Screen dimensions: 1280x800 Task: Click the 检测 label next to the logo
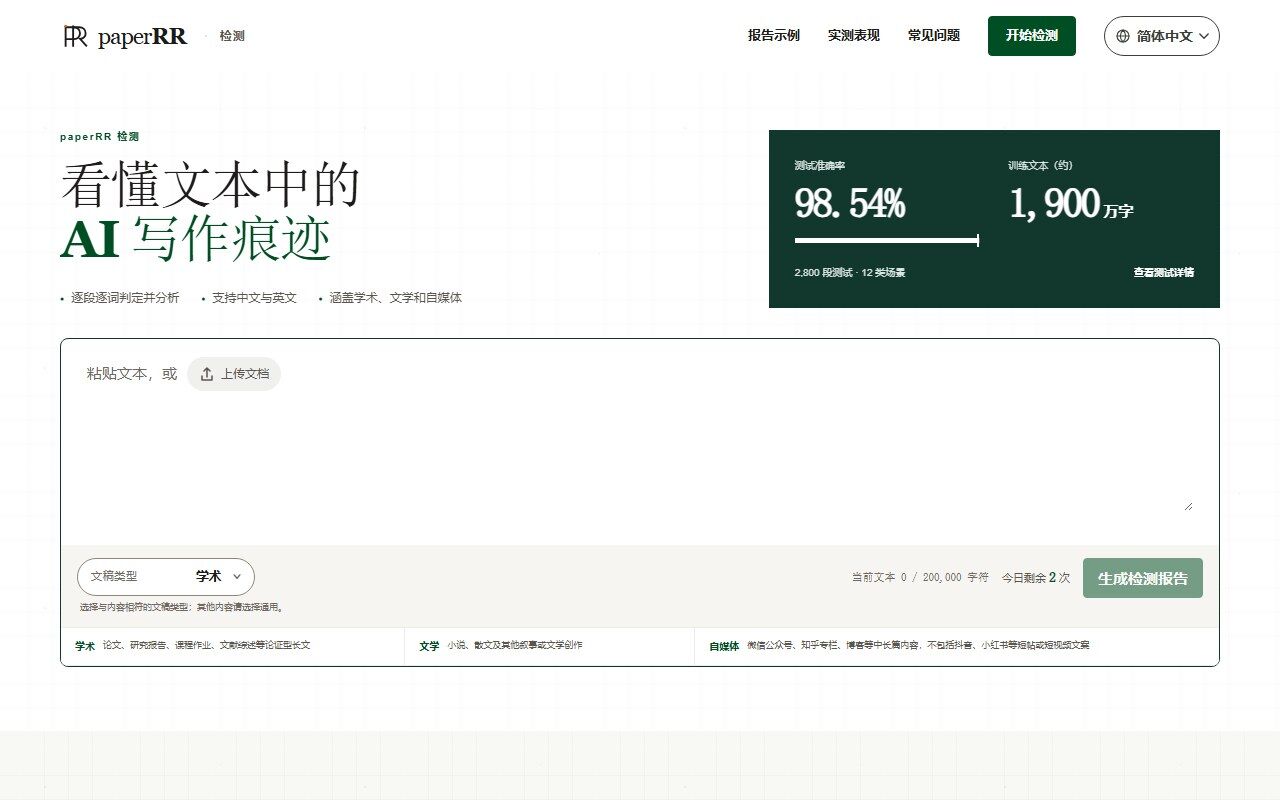tap(232, 36)
